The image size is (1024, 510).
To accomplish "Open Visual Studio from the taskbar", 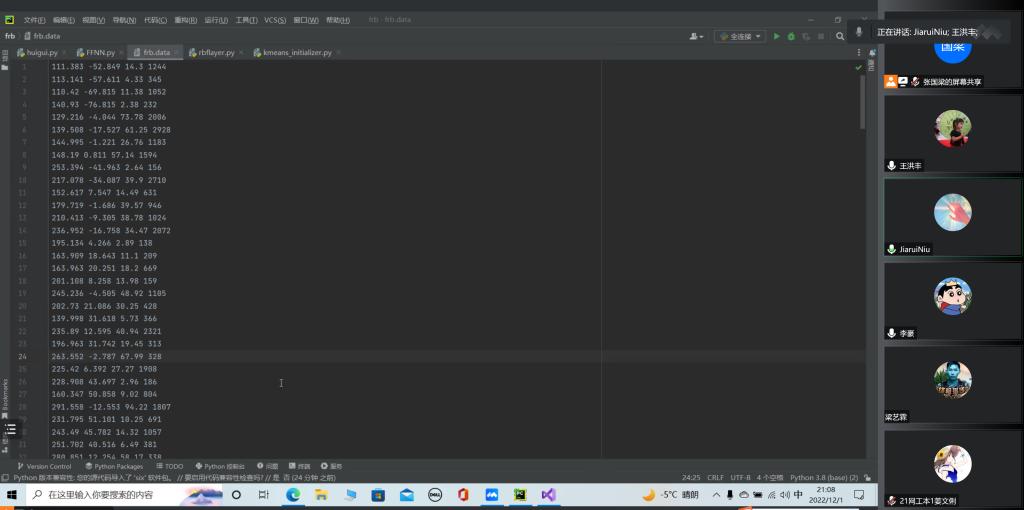I will point(548,495).
